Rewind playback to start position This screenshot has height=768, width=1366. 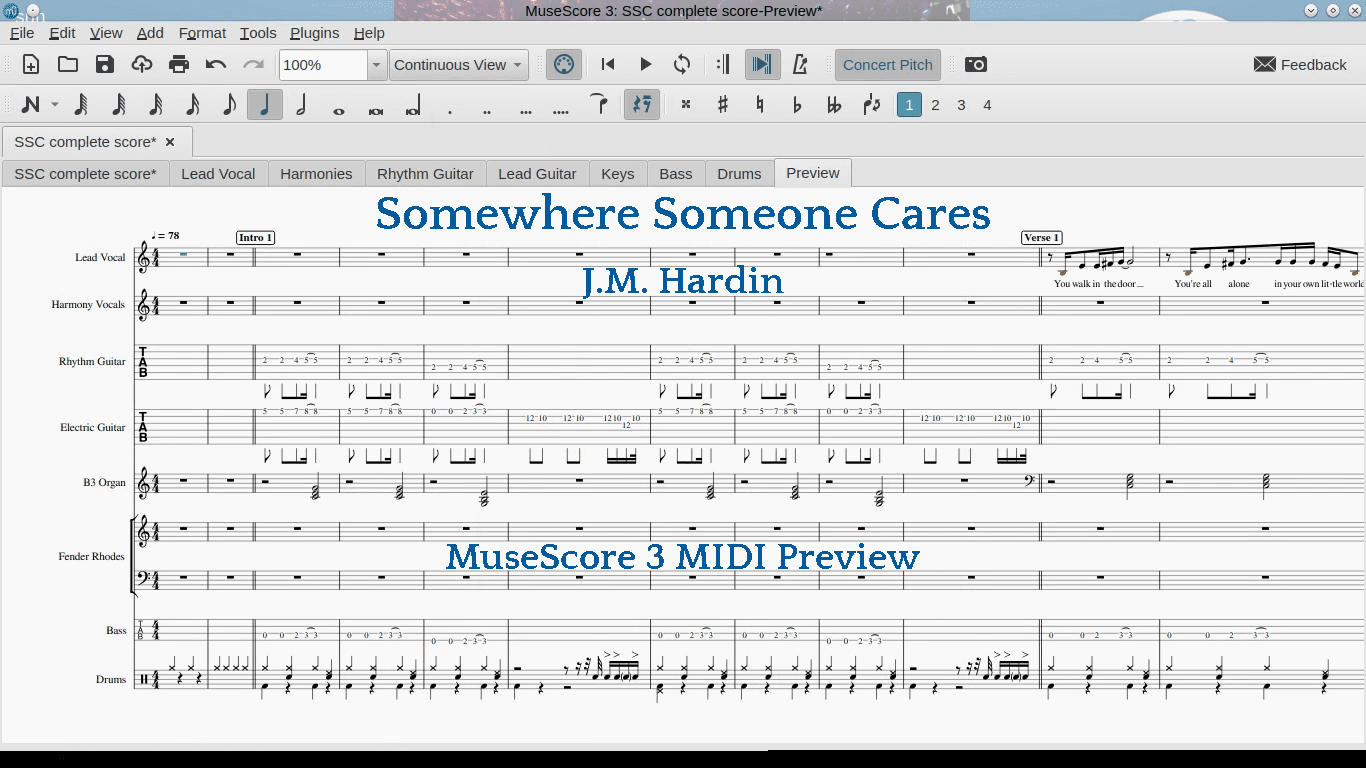click(x=608, y=65)
